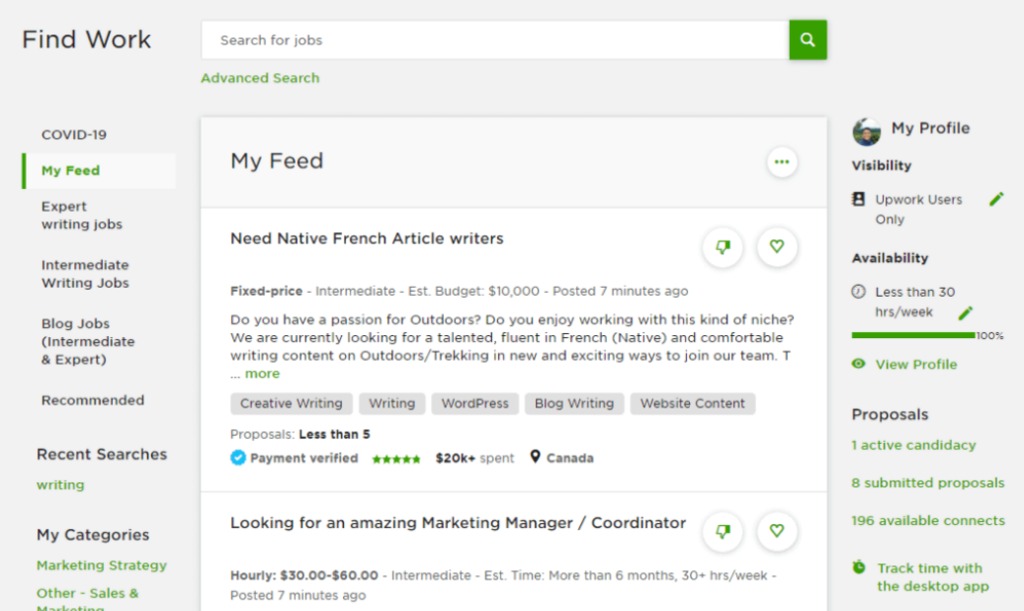
Task: Toggle the heart on Marketing Manager job
Action: pyautogui.click(x=777, y=531)
